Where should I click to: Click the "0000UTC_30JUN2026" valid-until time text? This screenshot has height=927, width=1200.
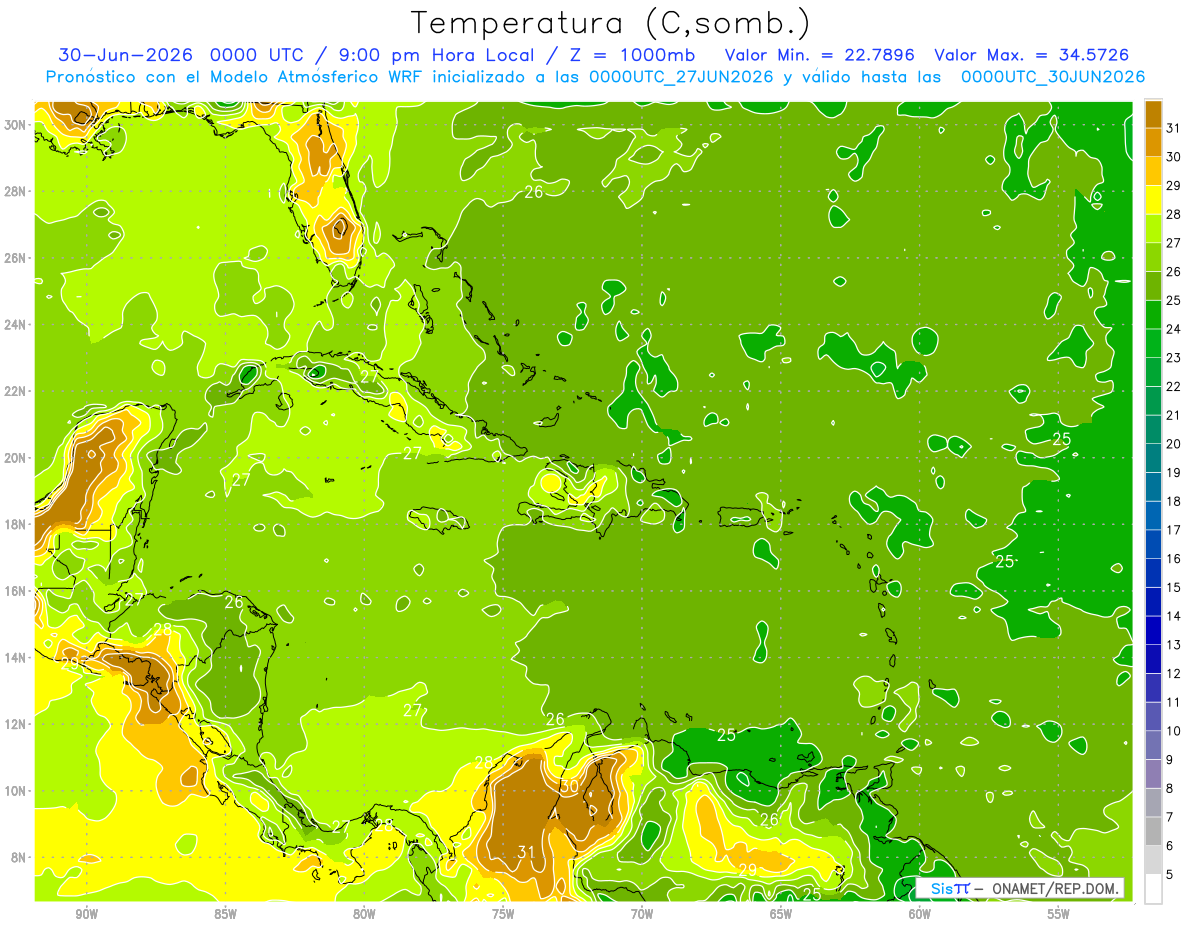tap(1053, 77)
